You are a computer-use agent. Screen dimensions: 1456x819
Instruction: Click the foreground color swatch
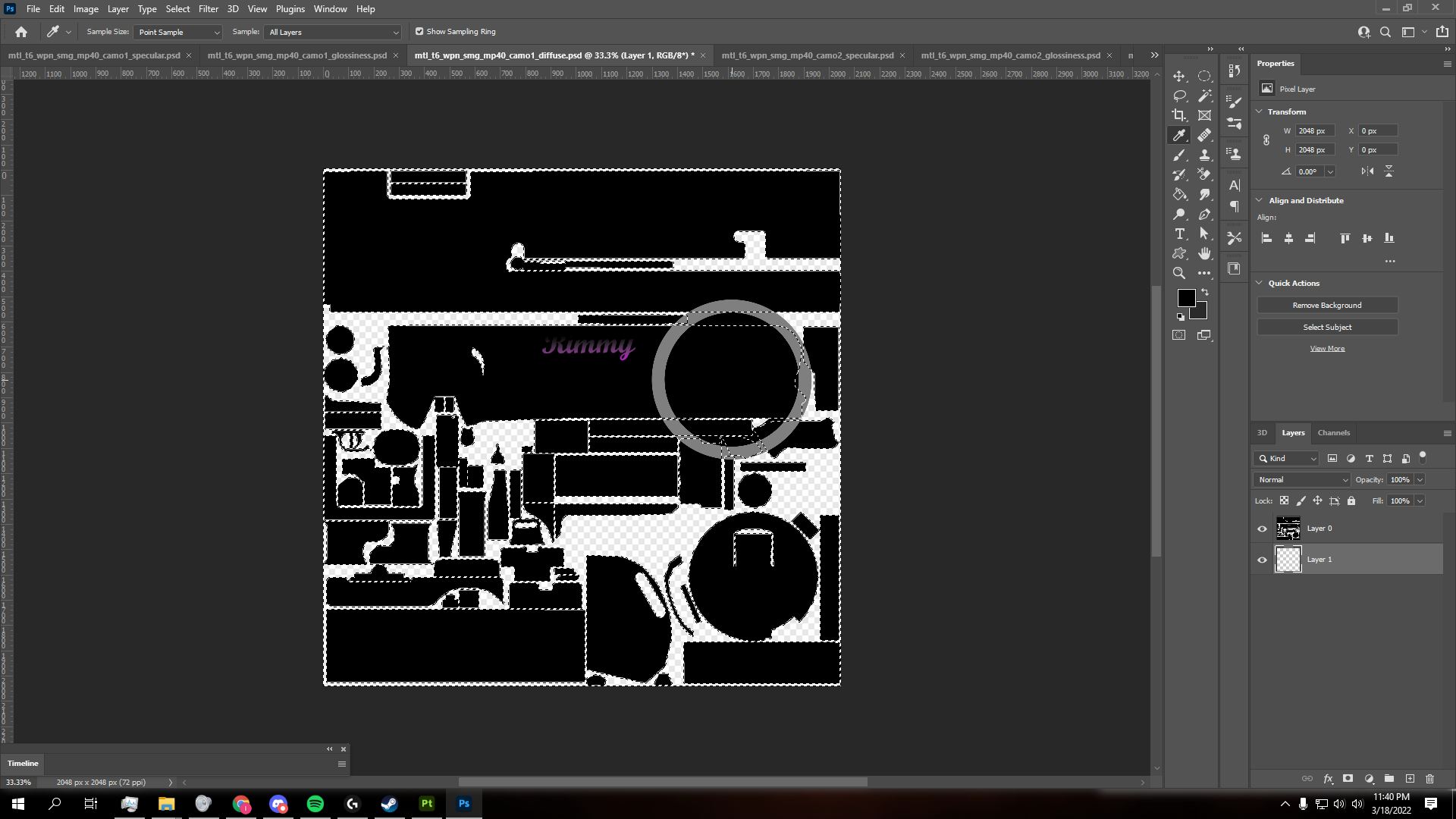[1185, 297]
